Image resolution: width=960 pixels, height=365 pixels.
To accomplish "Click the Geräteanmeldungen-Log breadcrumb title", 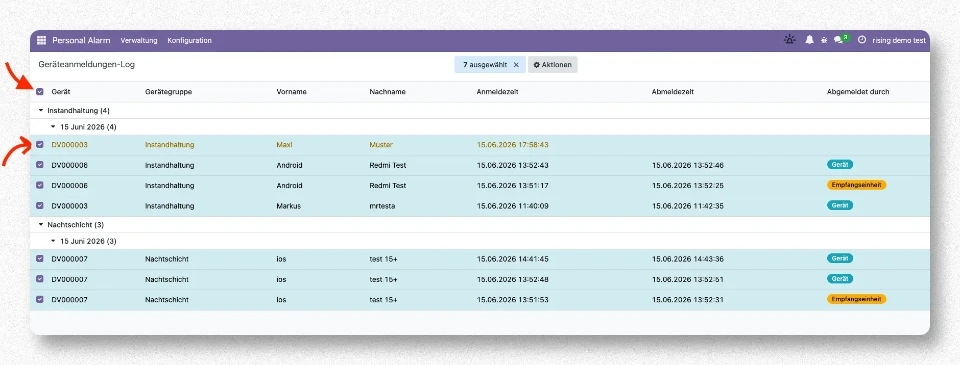I will (x=86, y=64).
